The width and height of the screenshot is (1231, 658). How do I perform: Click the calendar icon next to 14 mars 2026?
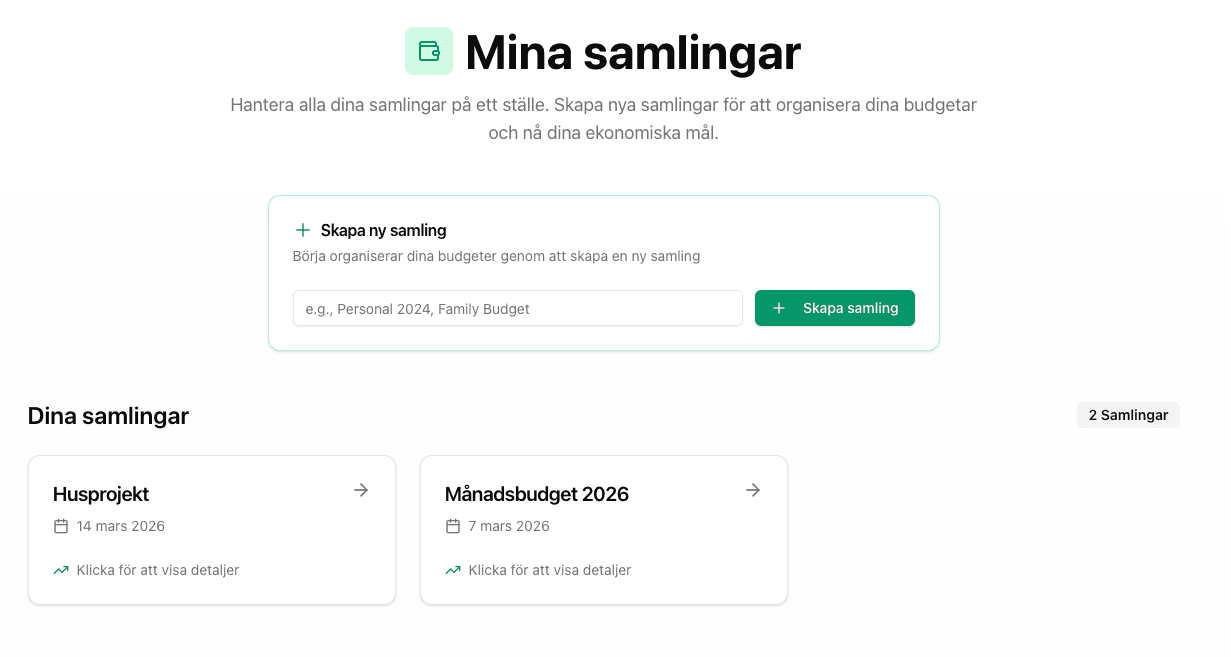click(x=60, y=526)
